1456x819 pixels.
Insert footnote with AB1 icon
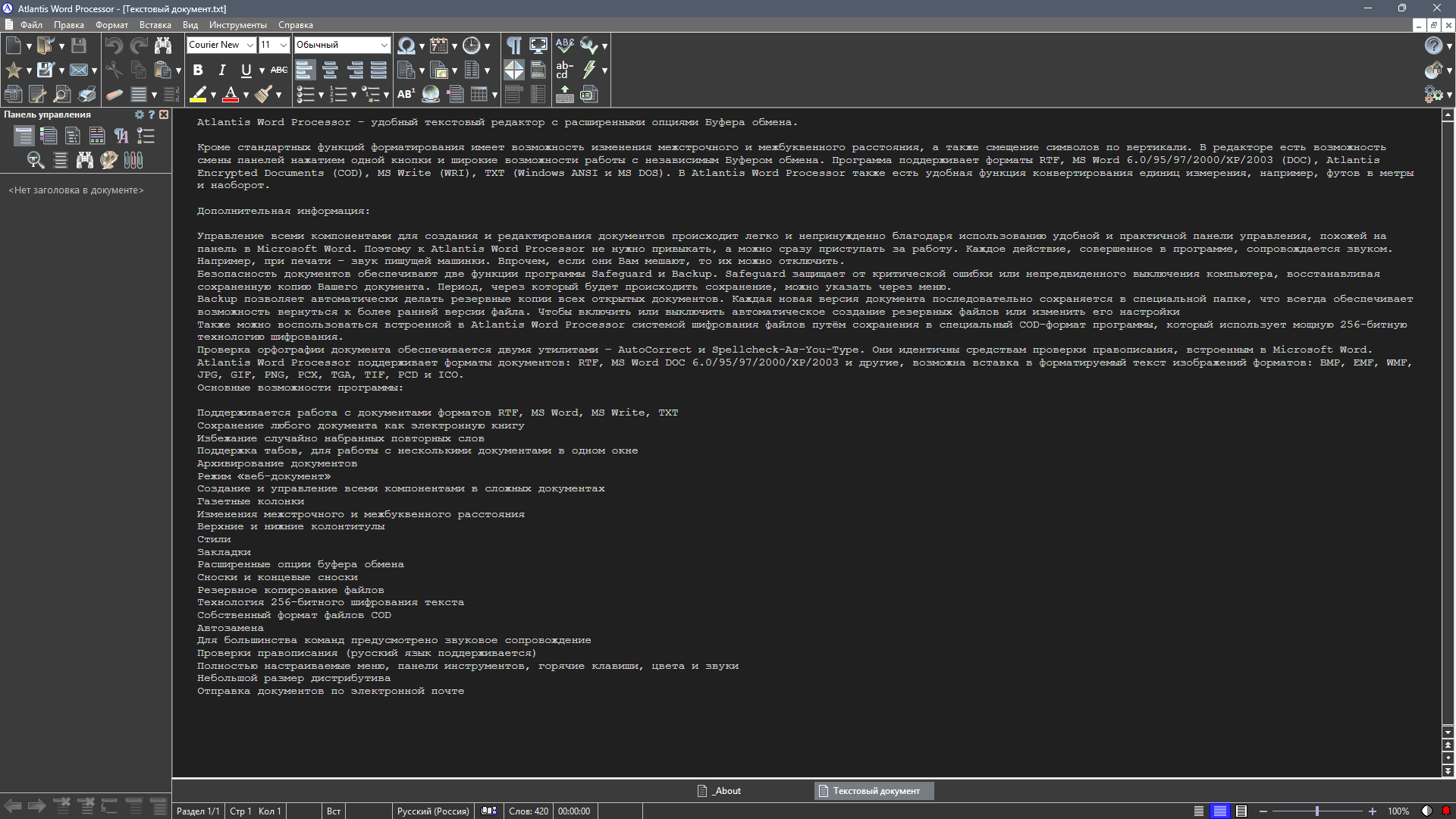[406, 94]
